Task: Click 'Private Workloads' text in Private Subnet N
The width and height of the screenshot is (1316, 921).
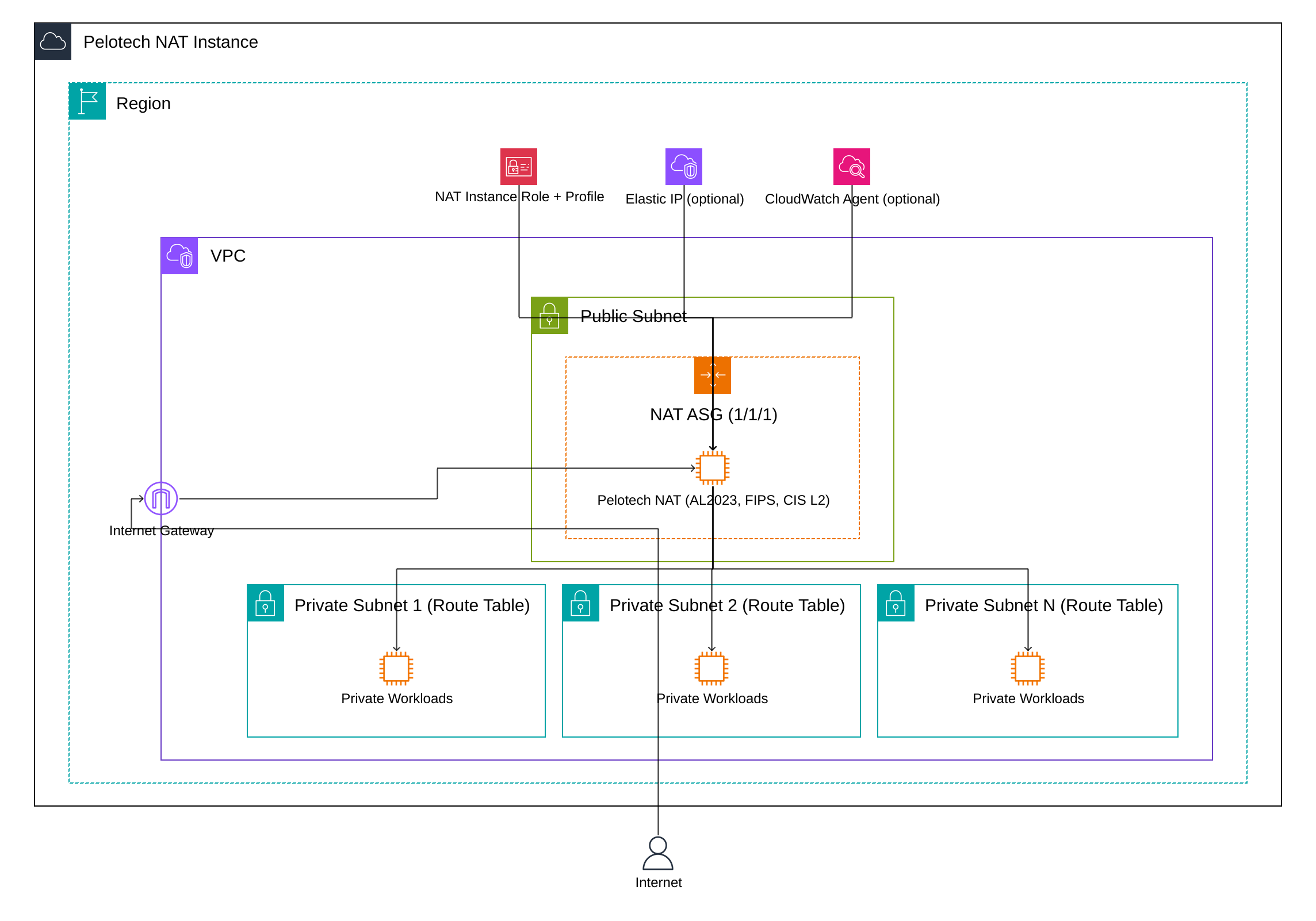Action: click(x=1028, y=699)
